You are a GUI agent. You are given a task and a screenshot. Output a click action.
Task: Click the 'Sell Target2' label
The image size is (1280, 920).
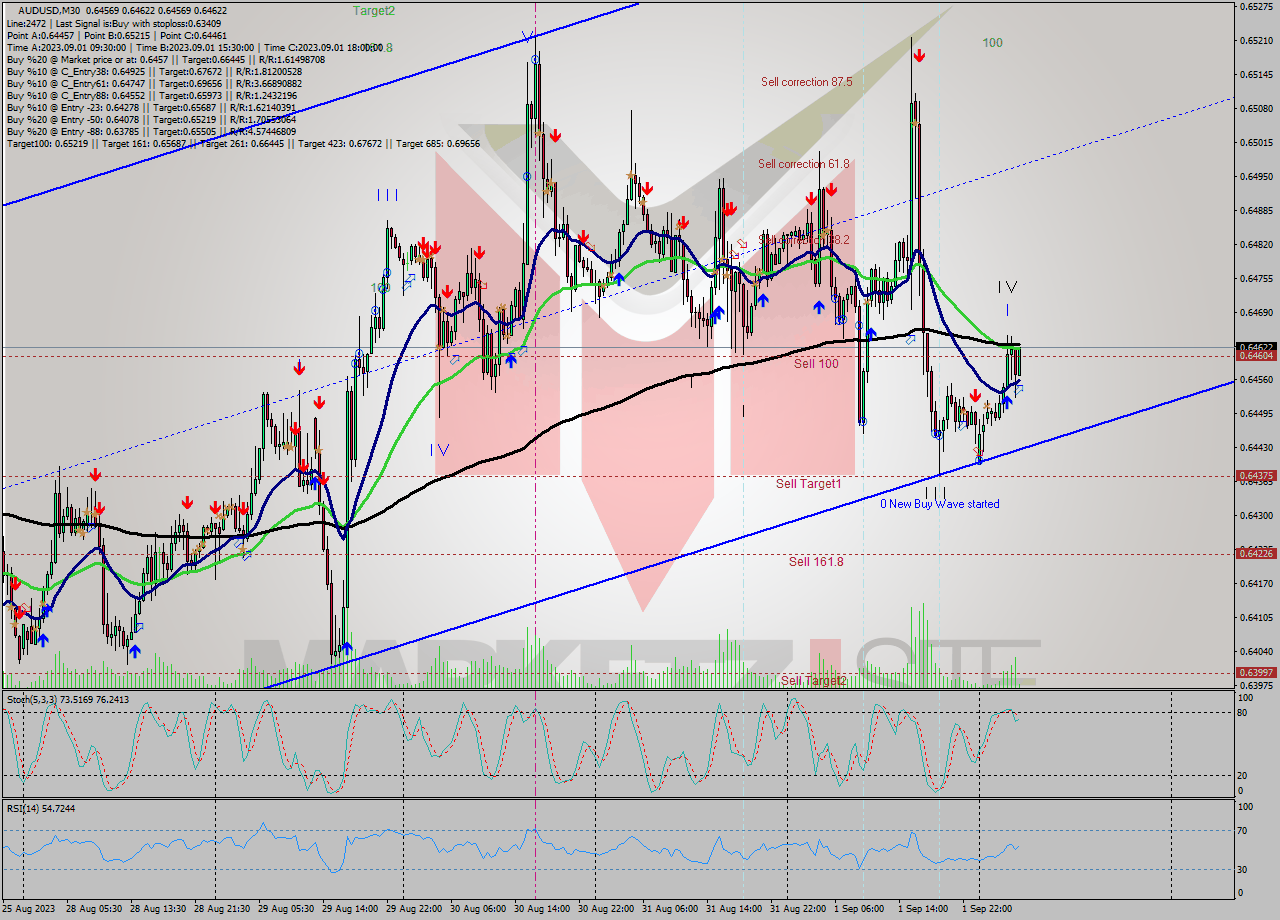click(813, 681)
